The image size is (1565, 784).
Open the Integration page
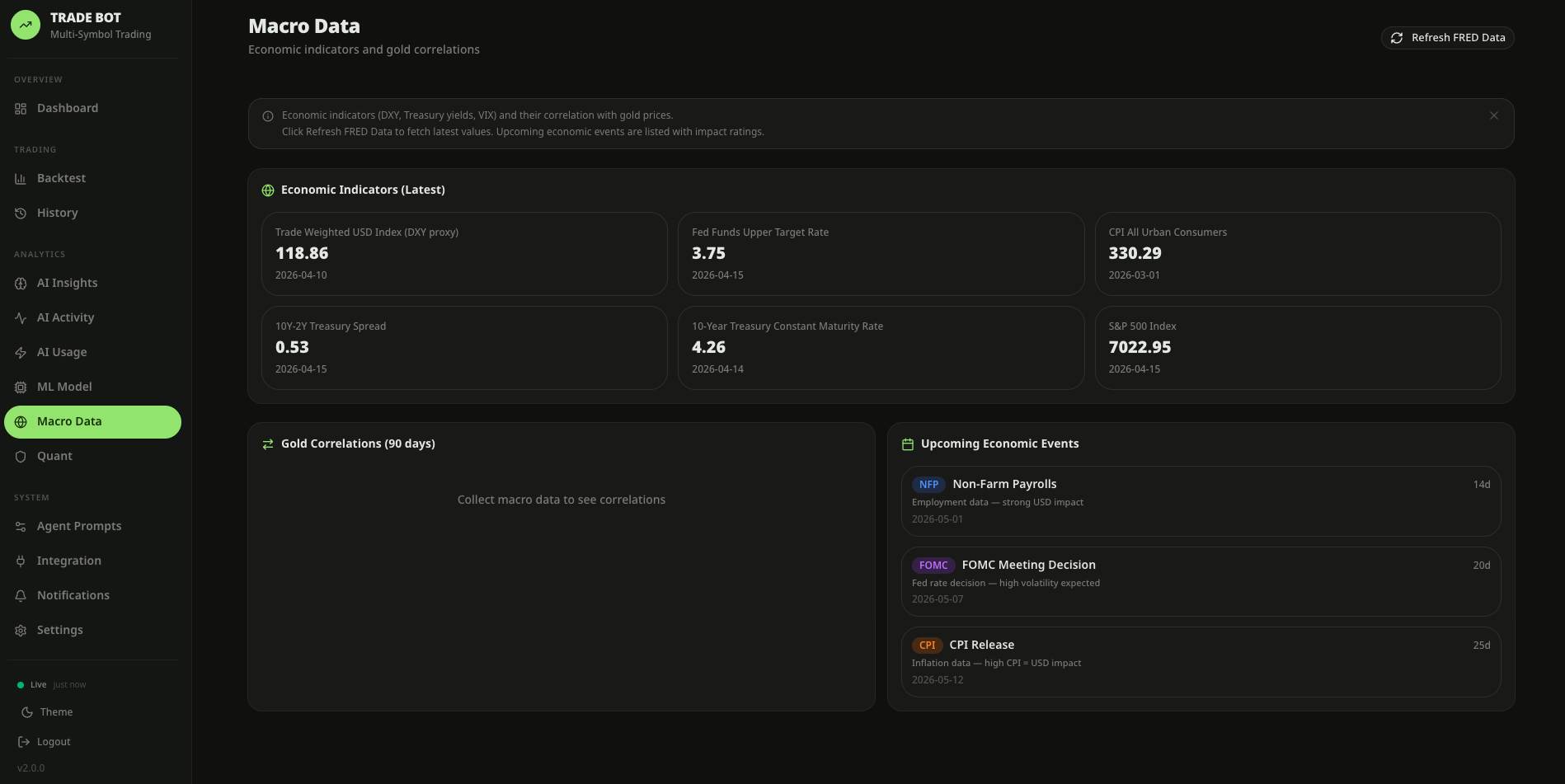[x=92, y=561]
